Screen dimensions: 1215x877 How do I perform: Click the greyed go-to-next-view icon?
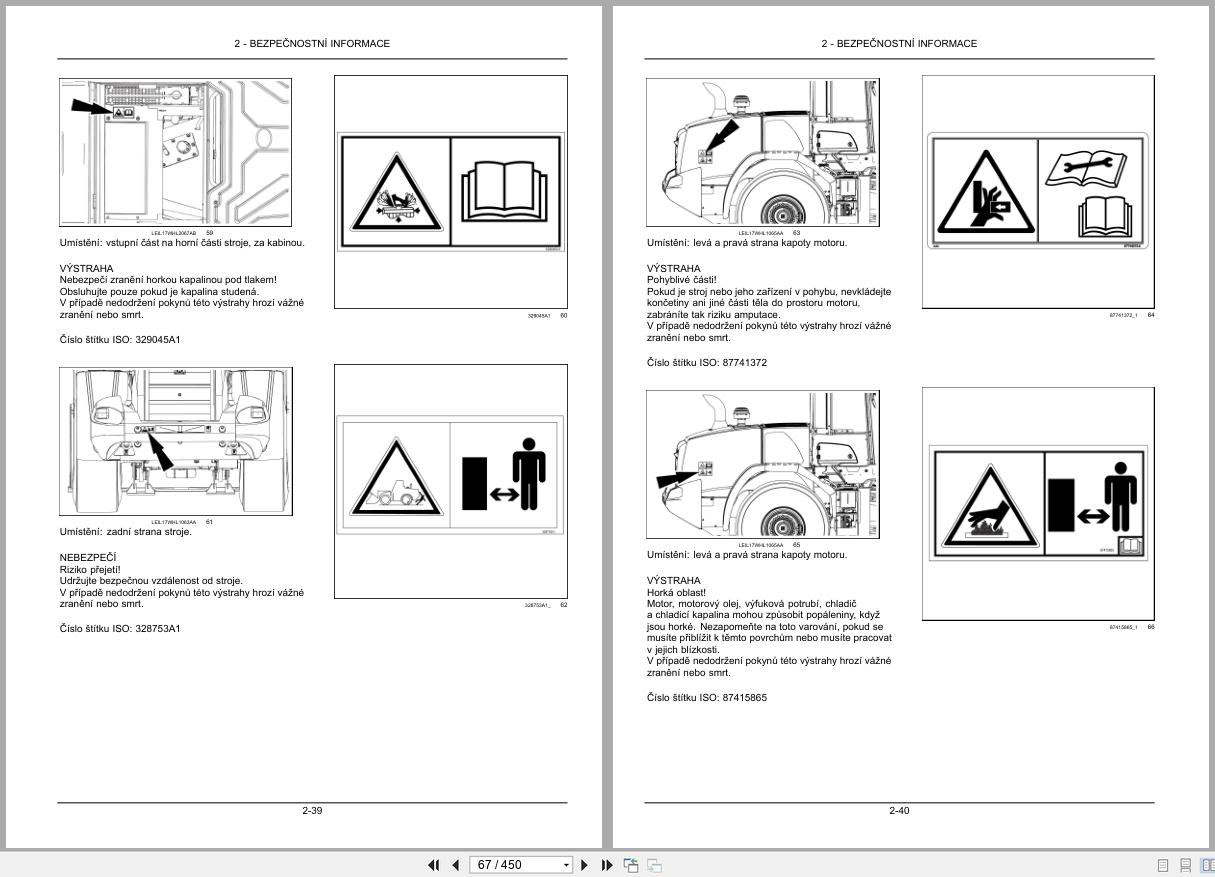(x=655, y=865)
